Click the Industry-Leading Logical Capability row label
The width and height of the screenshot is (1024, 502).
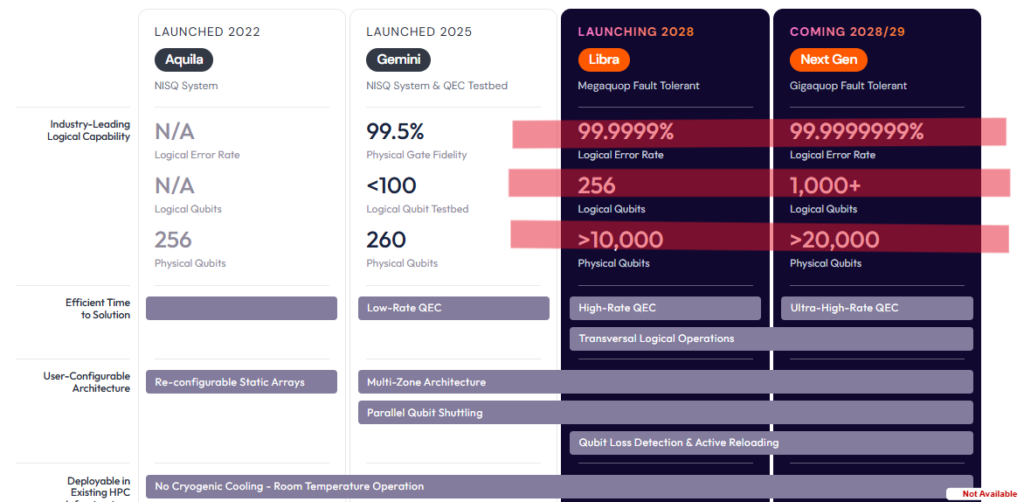[88, 131]
